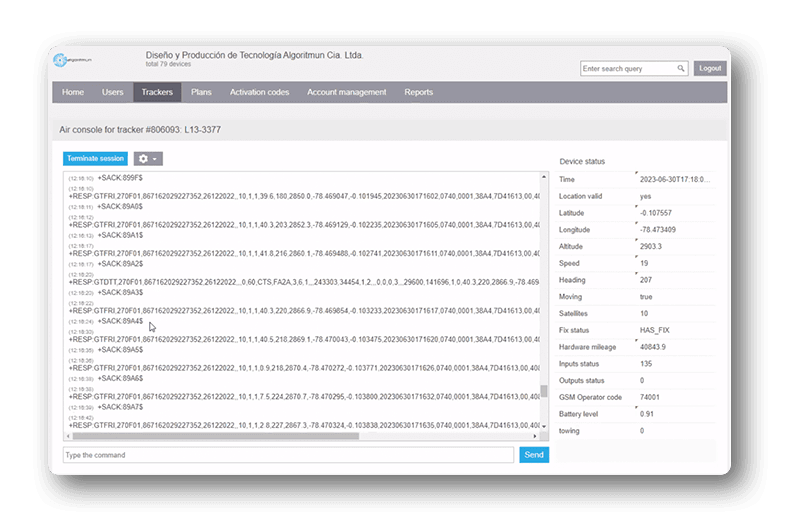Click Battery level value 0.91
This screenshot has width=796, height=520.
pos(647,414)
